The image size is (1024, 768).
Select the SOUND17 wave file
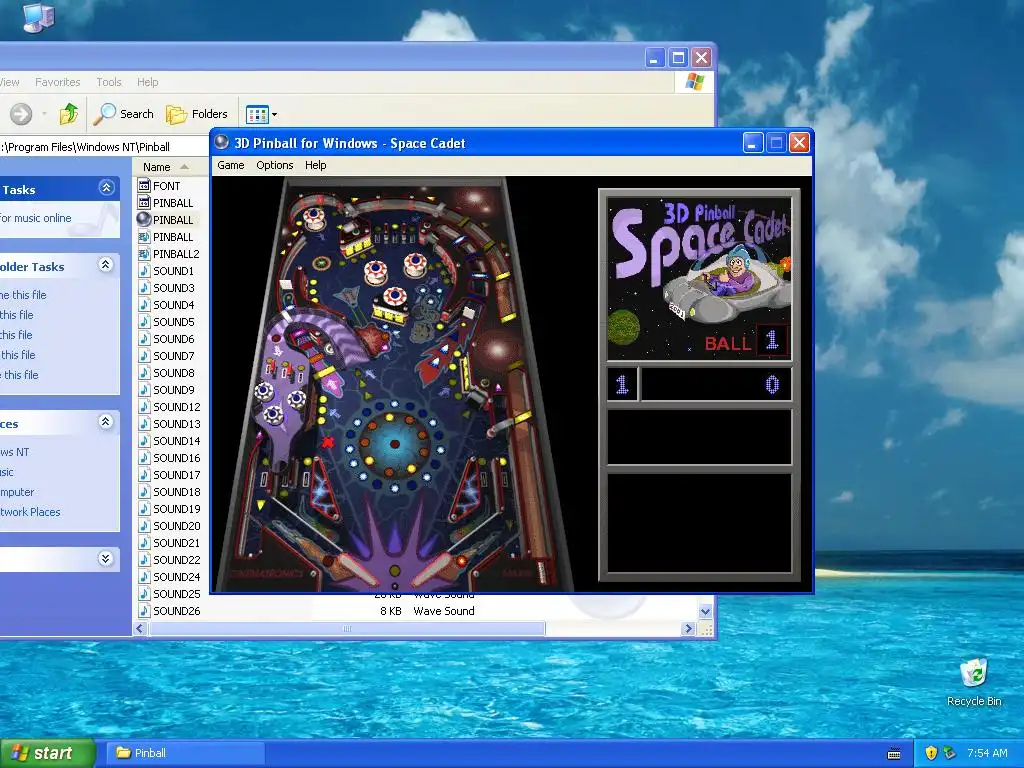(169, 474)
